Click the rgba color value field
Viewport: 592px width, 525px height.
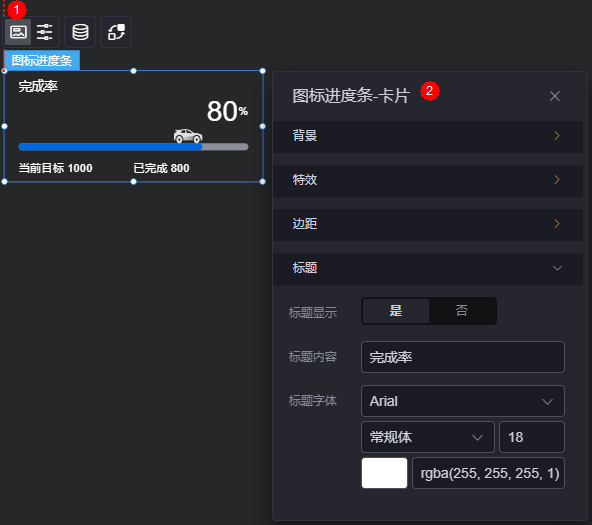point(488,473)
